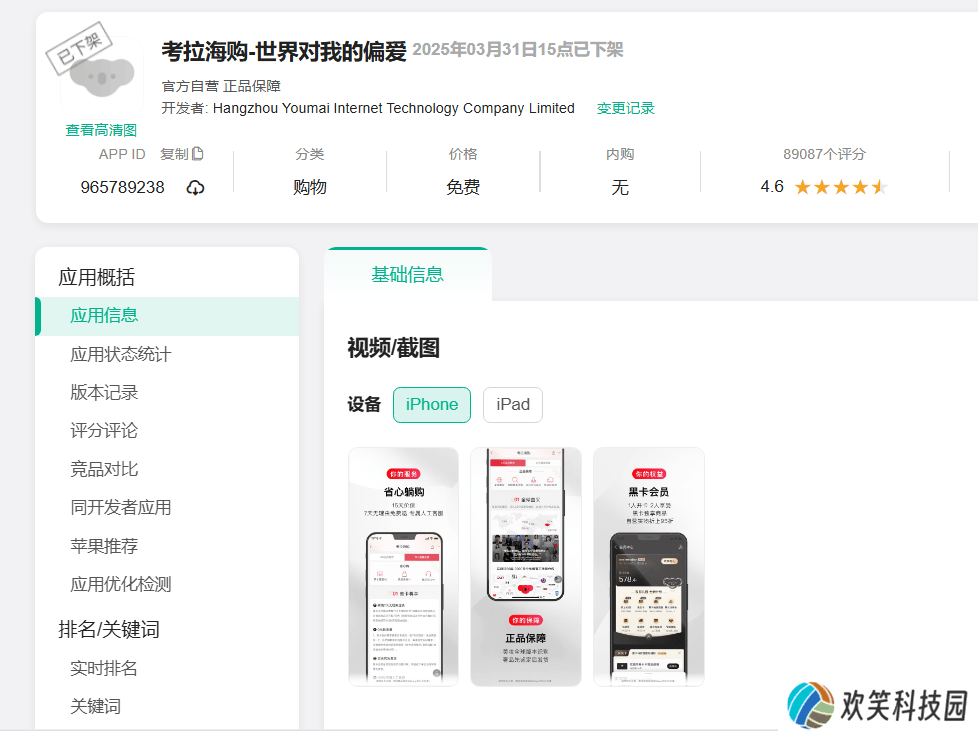Click the 4.6 rating score
The height and width of the screenshot is (731, 978).
(772, 186)
